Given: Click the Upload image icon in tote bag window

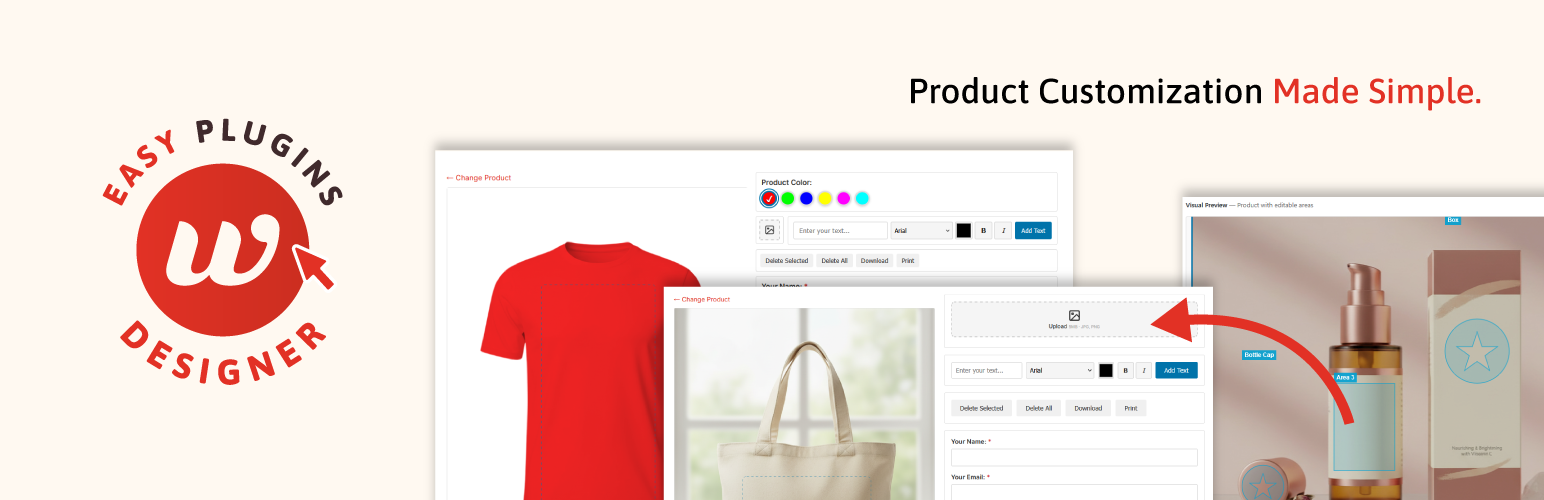Looking at the screenshot, I should click(x=1074, y=315).
